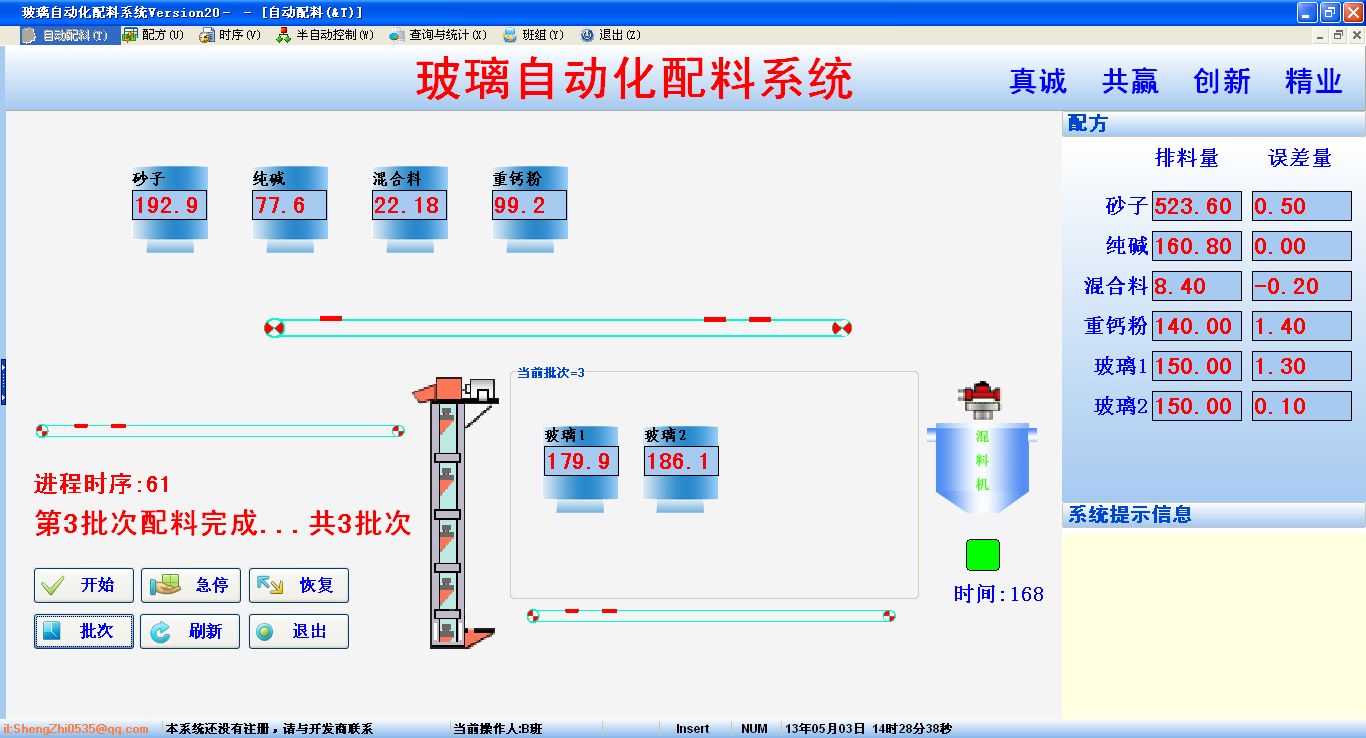
Task: Click the green mixer status indicator
Action: point(982,555)
